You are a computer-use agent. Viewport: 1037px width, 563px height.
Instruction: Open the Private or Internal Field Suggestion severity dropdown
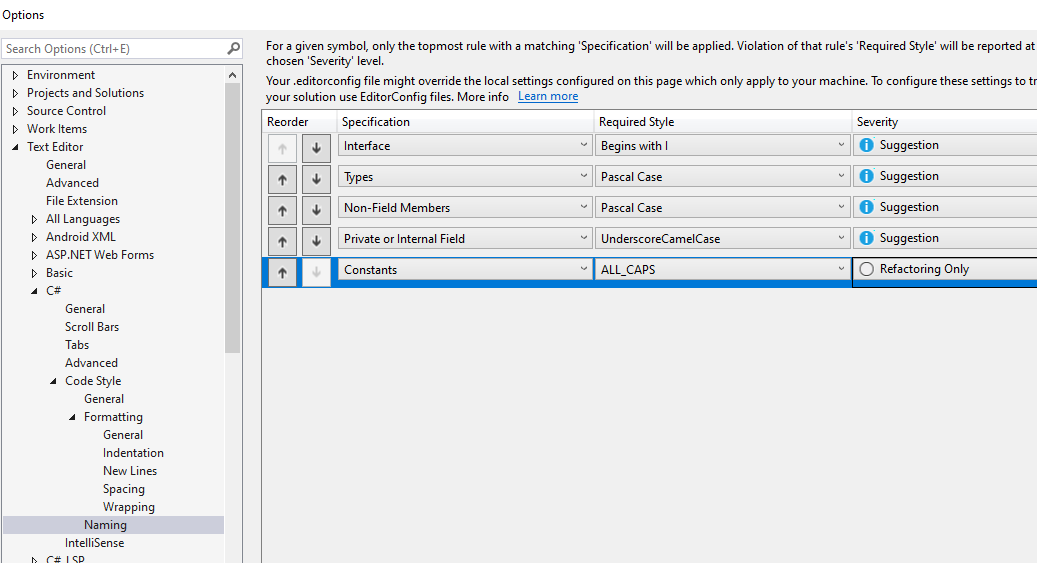click(945, 238)
